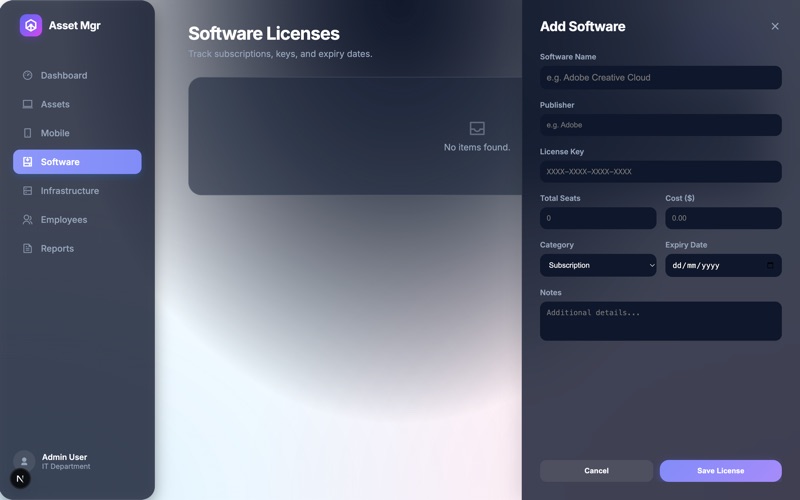Click the Asset Mgr title text
Viewport: 800px width, 500px height.
point(74,26)
